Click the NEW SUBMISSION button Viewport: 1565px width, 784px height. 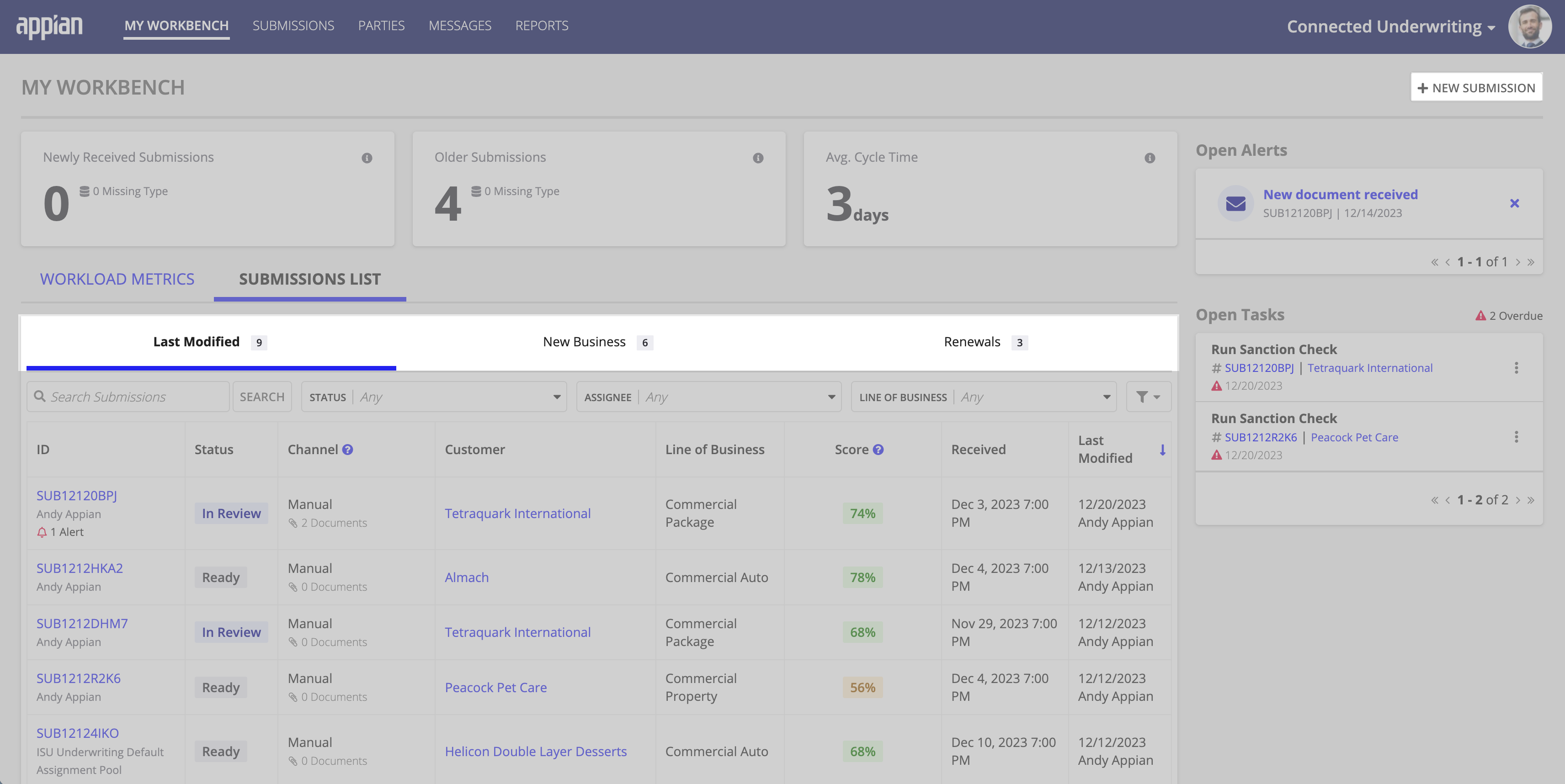1476,88
